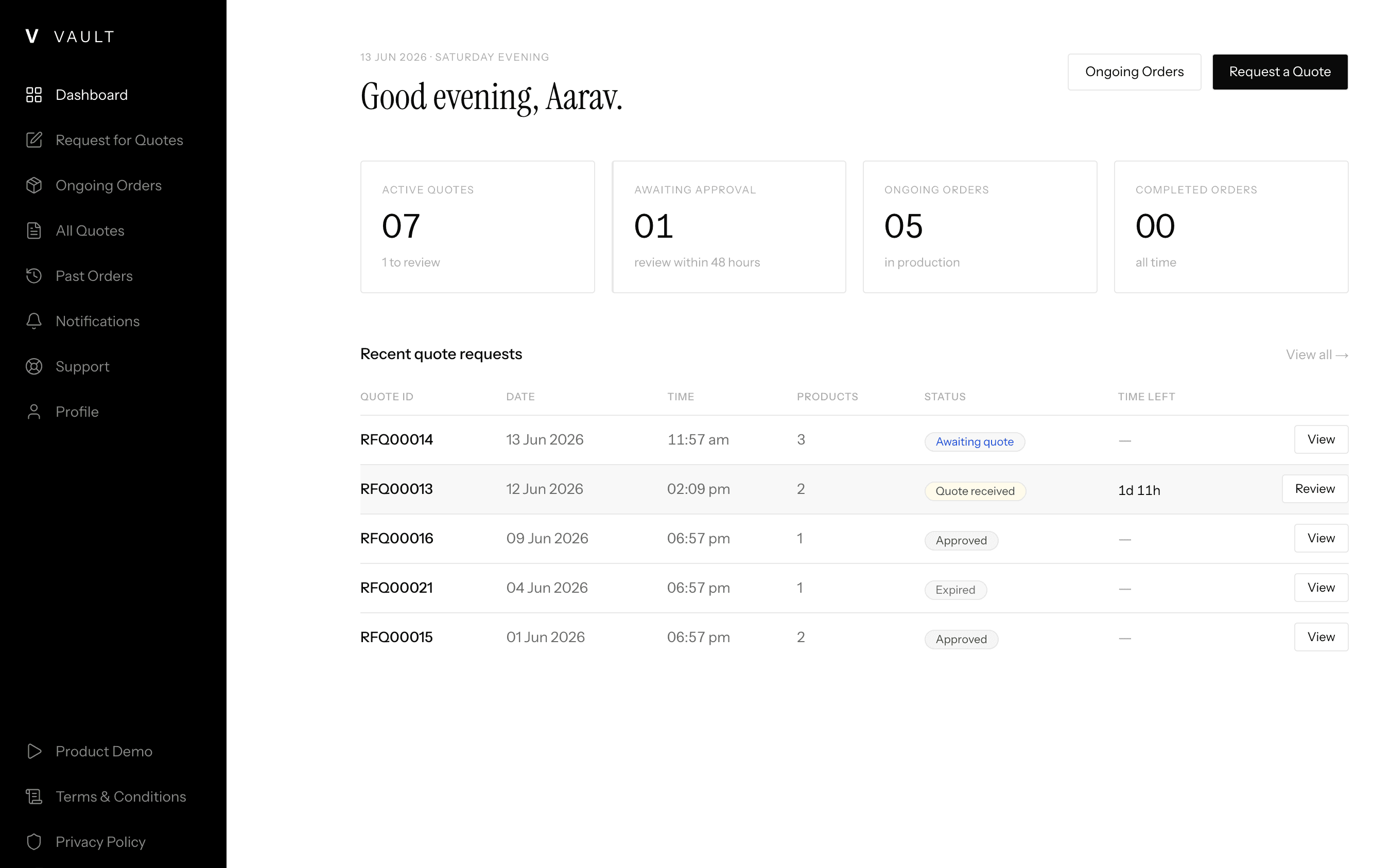Click View for RFQ00021
The height and width of the screenshot is (868, 1390).
coord(1321,587)
